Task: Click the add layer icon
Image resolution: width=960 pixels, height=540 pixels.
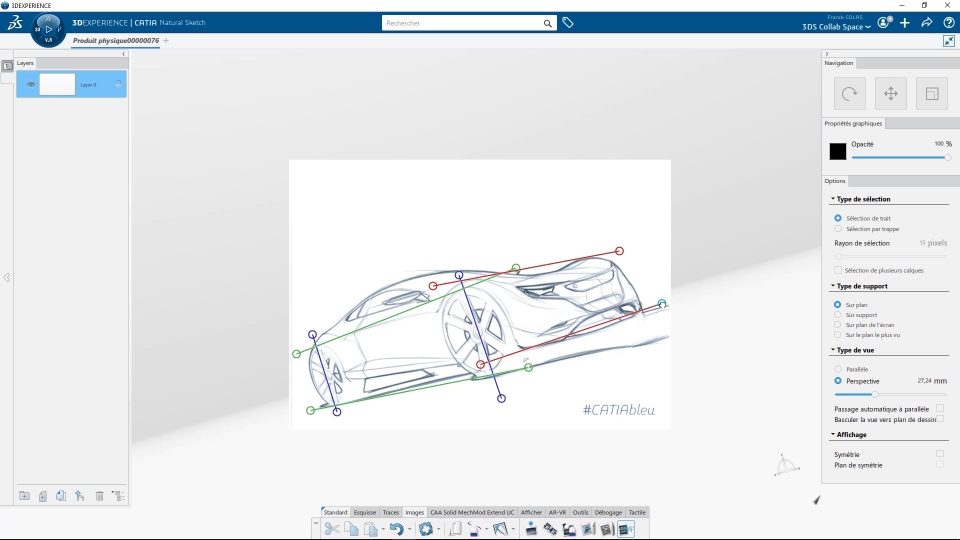Action: (x=43, y=496)
